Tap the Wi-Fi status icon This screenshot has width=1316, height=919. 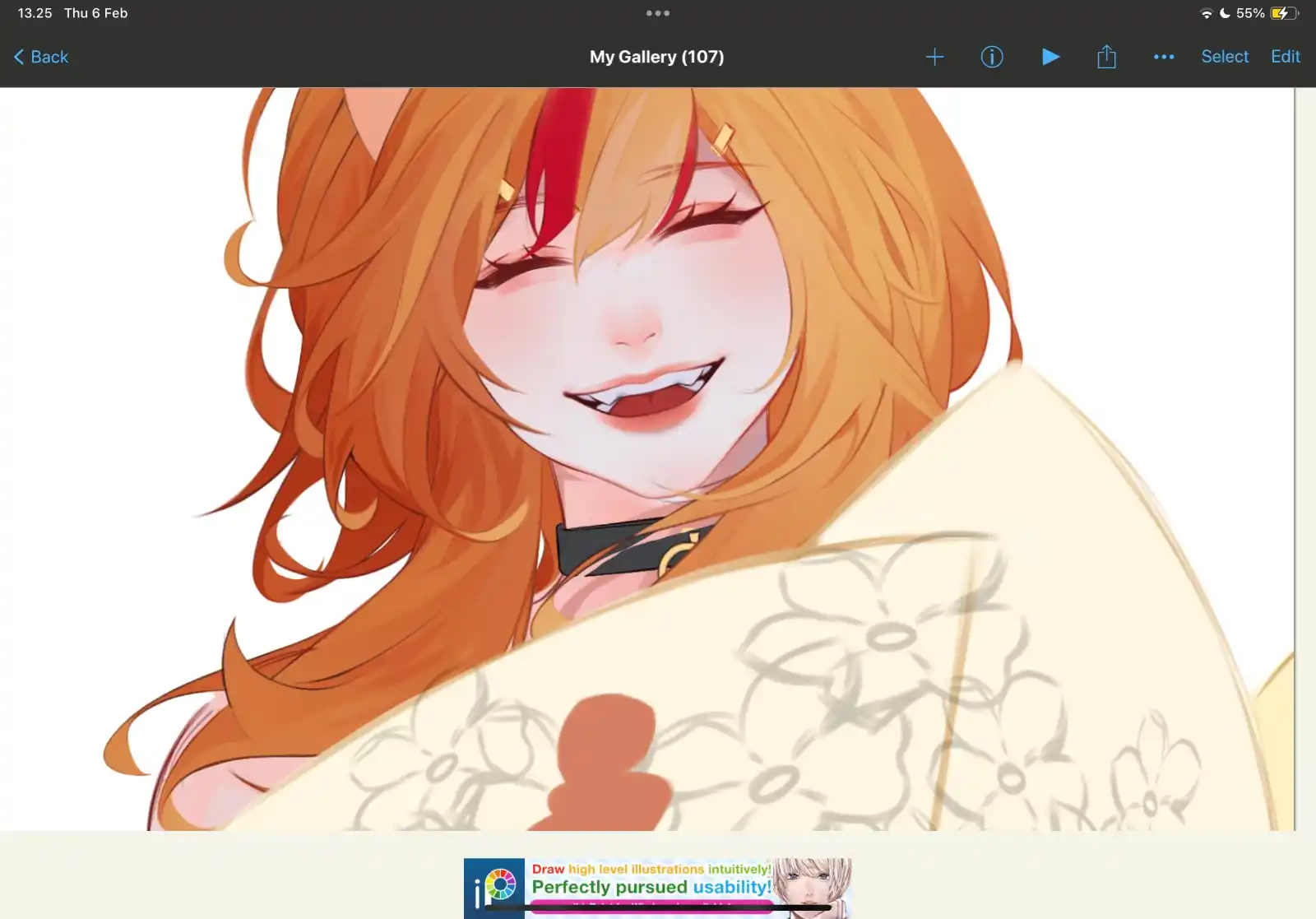1207,13
